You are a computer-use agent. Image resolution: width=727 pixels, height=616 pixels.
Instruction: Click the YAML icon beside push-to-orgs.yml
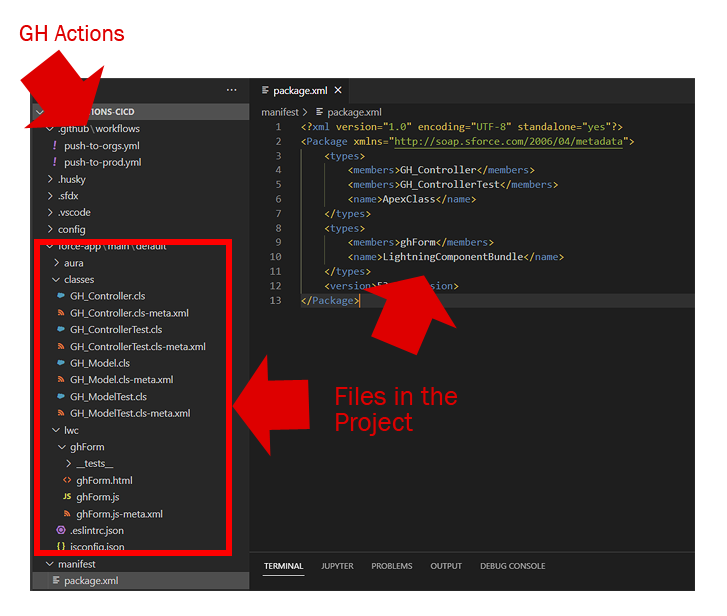(55, 146)
